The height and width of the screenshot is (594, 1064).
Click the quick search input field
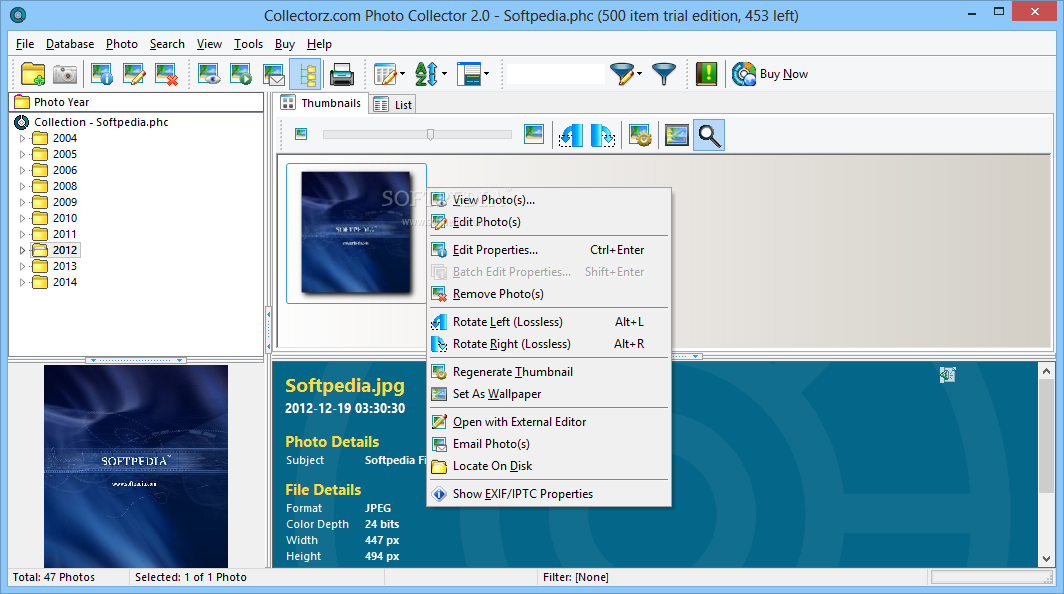556,74
